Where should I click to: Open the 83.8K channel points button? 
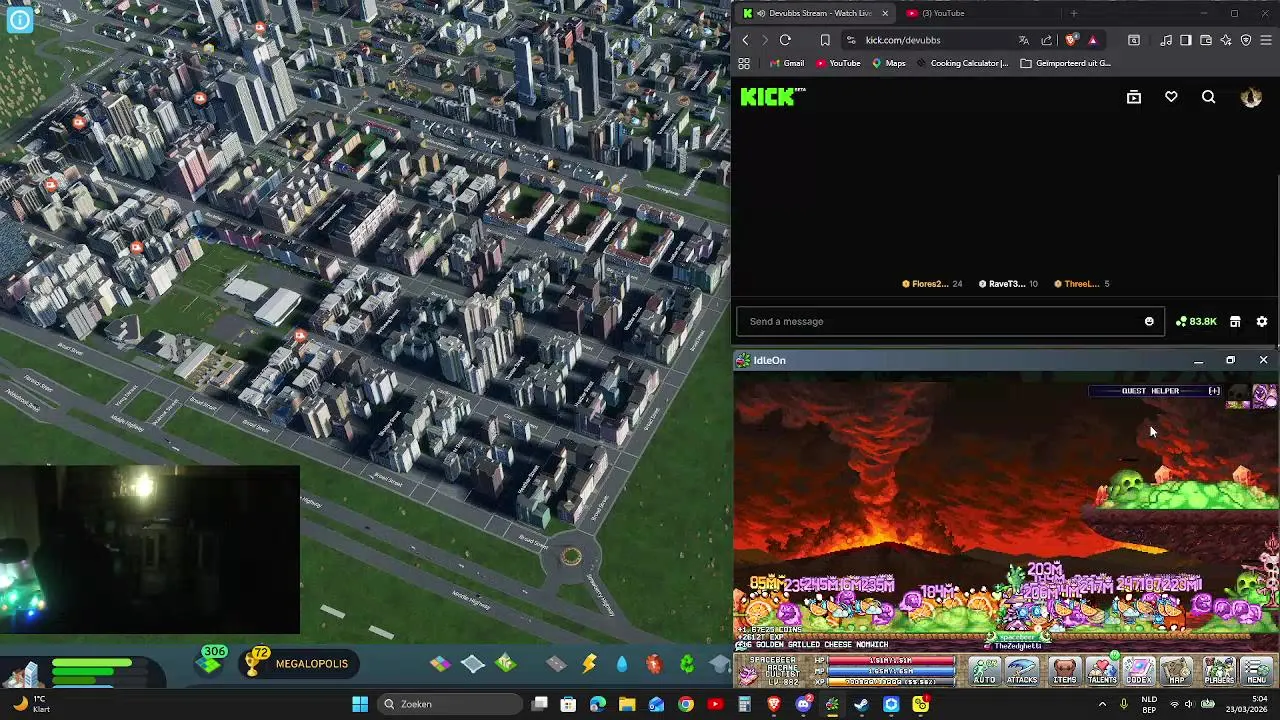tap(1196, 321)
